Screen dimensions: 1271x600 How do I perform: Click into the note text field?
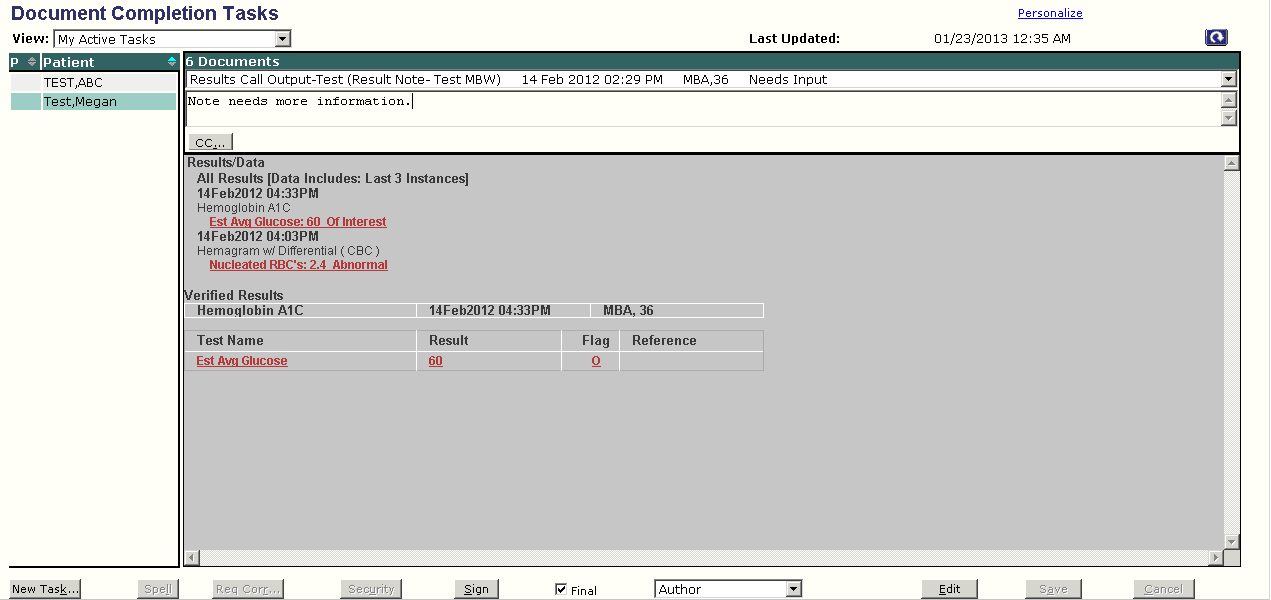click(x=700, y=108)
